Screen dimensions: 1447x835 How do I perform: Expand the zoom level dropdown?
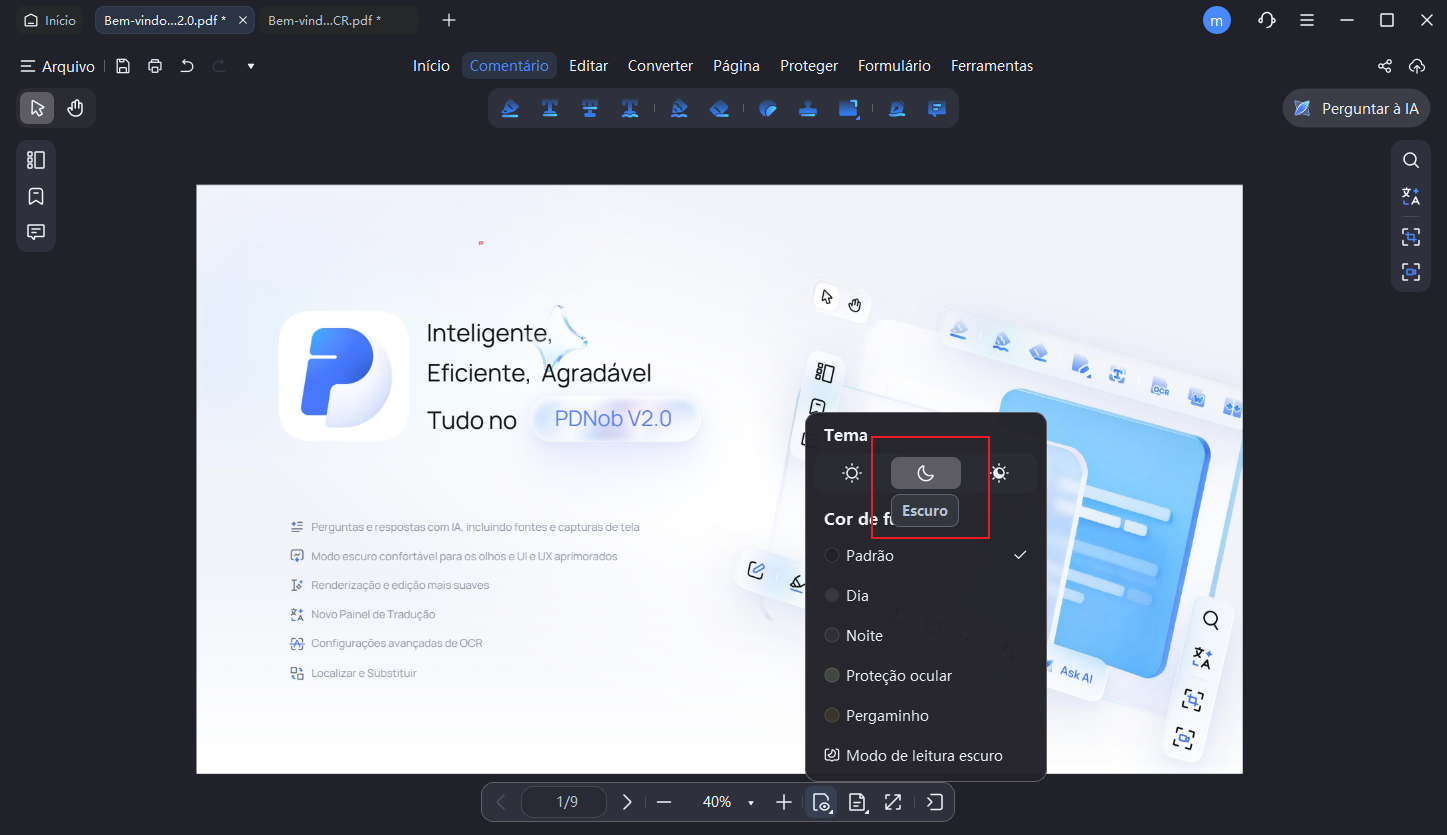click(750, 801)
